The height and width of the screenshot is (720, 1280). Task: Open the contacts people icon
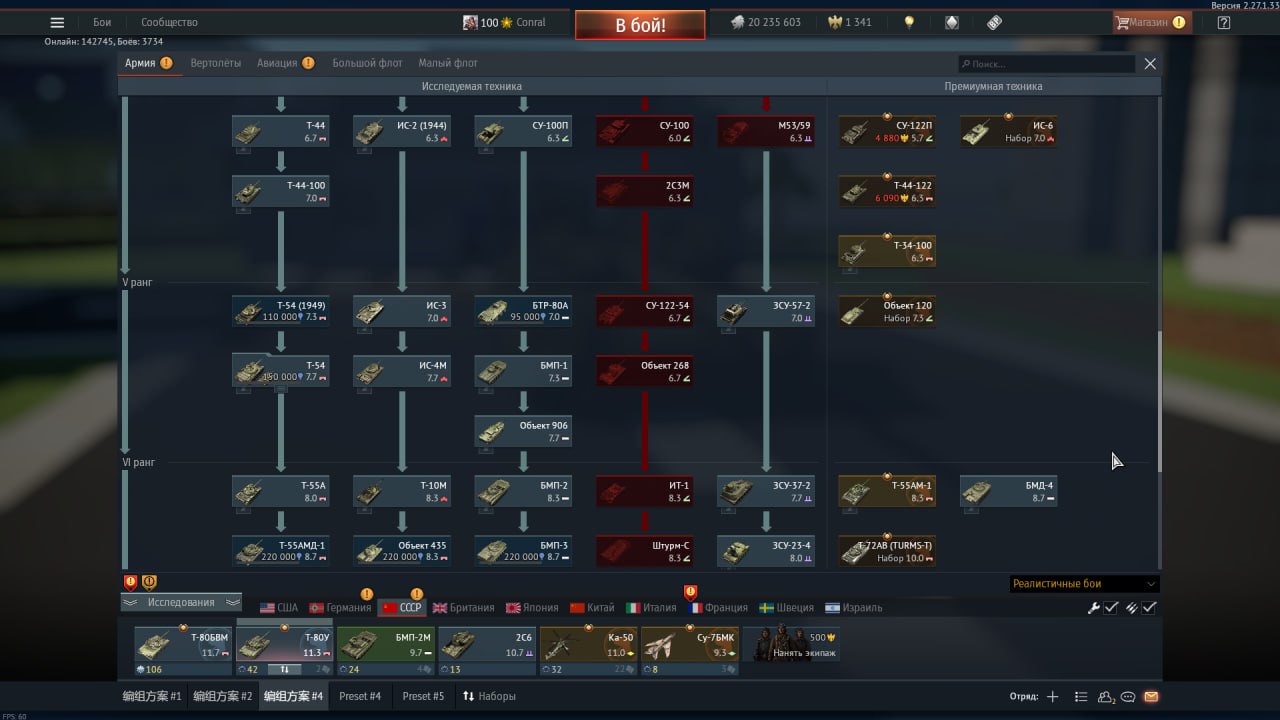tap(1106, 697)
